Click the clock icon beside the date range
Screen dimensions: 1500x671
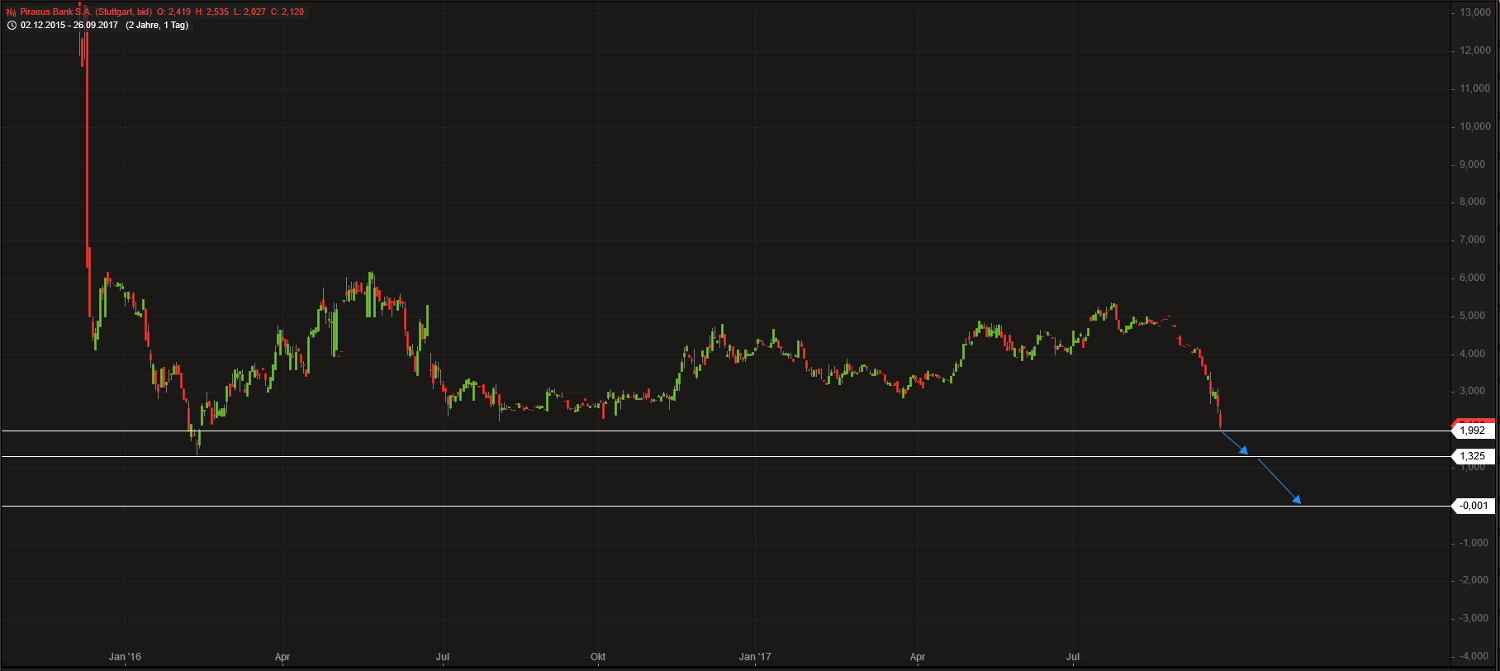click(11, 25)
